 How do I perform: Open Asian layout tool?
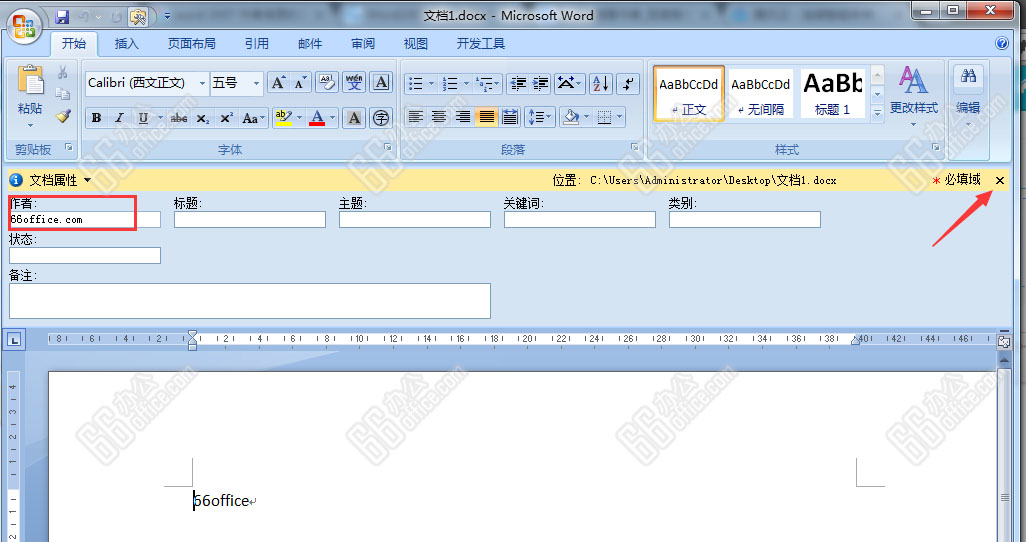(x=569, y=83)
